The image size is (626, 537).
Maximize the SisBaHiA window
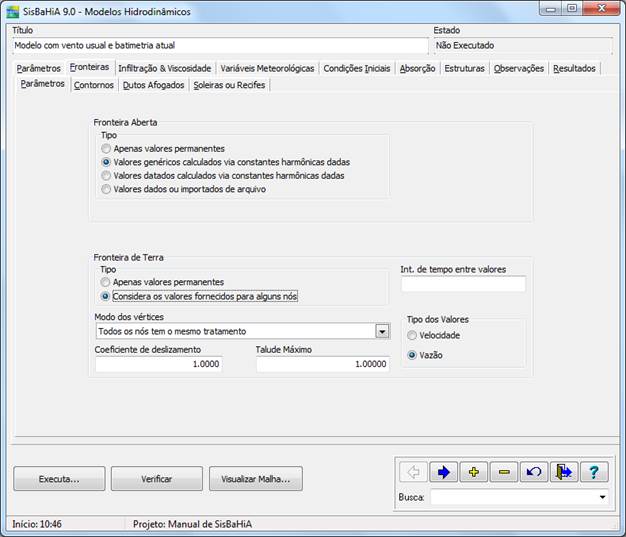[x=572, y=9]
